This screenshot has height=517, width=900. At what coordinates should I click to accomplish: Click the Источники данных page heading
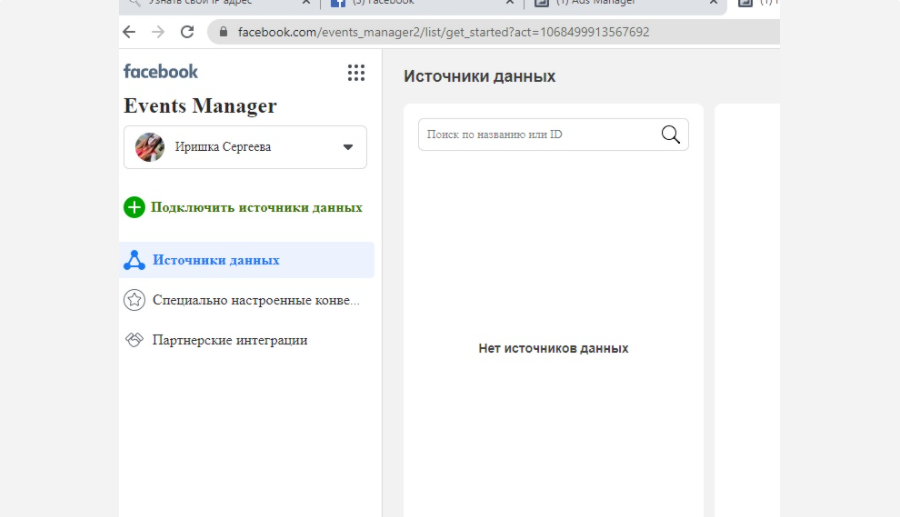pyautogui.click(x=479, y=76)
